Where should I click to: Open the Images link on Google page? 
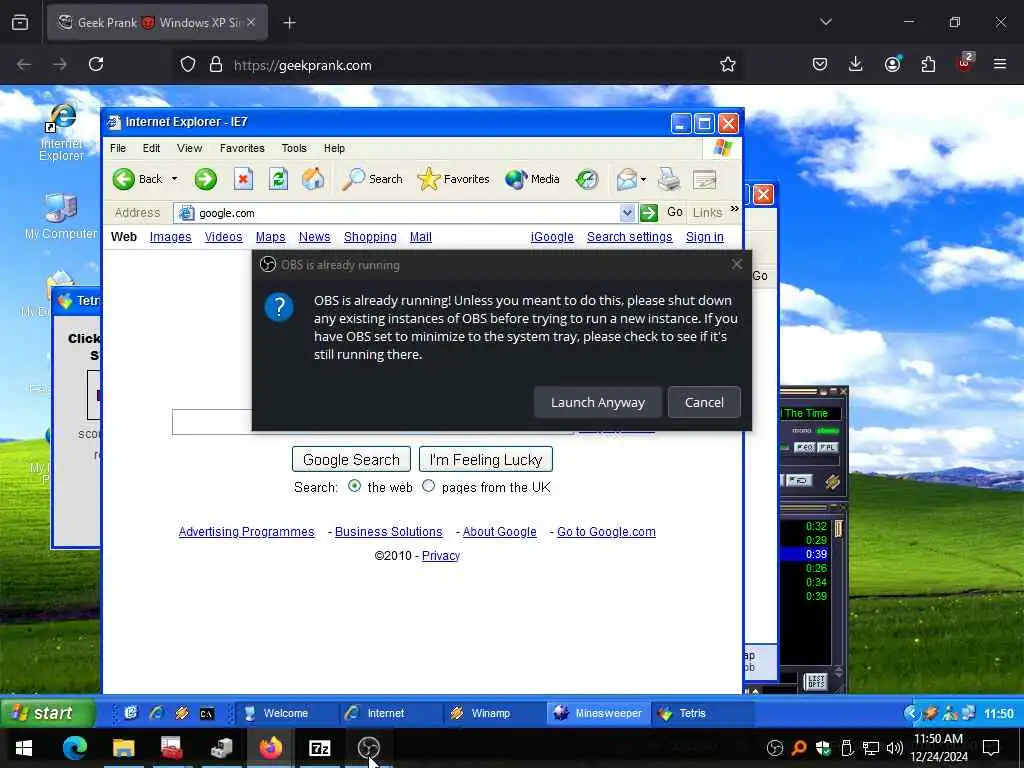[170, 237]
